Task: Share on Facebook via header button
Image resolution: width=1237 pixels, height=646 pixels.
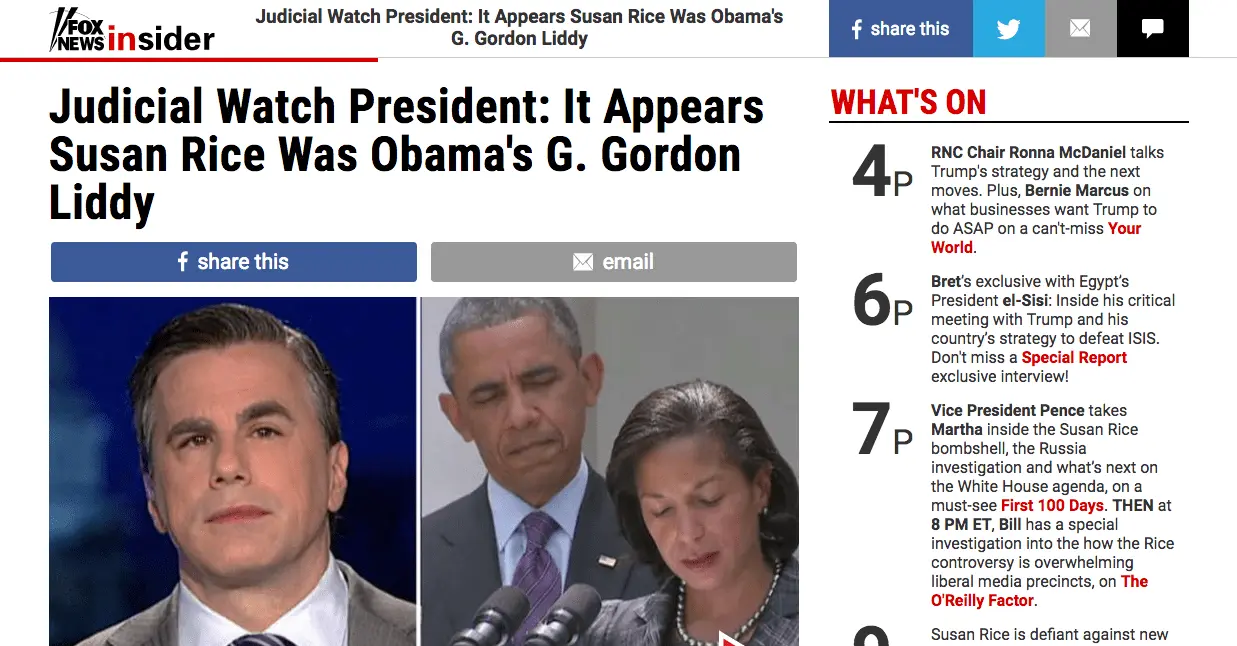Action: coord(900,28)
